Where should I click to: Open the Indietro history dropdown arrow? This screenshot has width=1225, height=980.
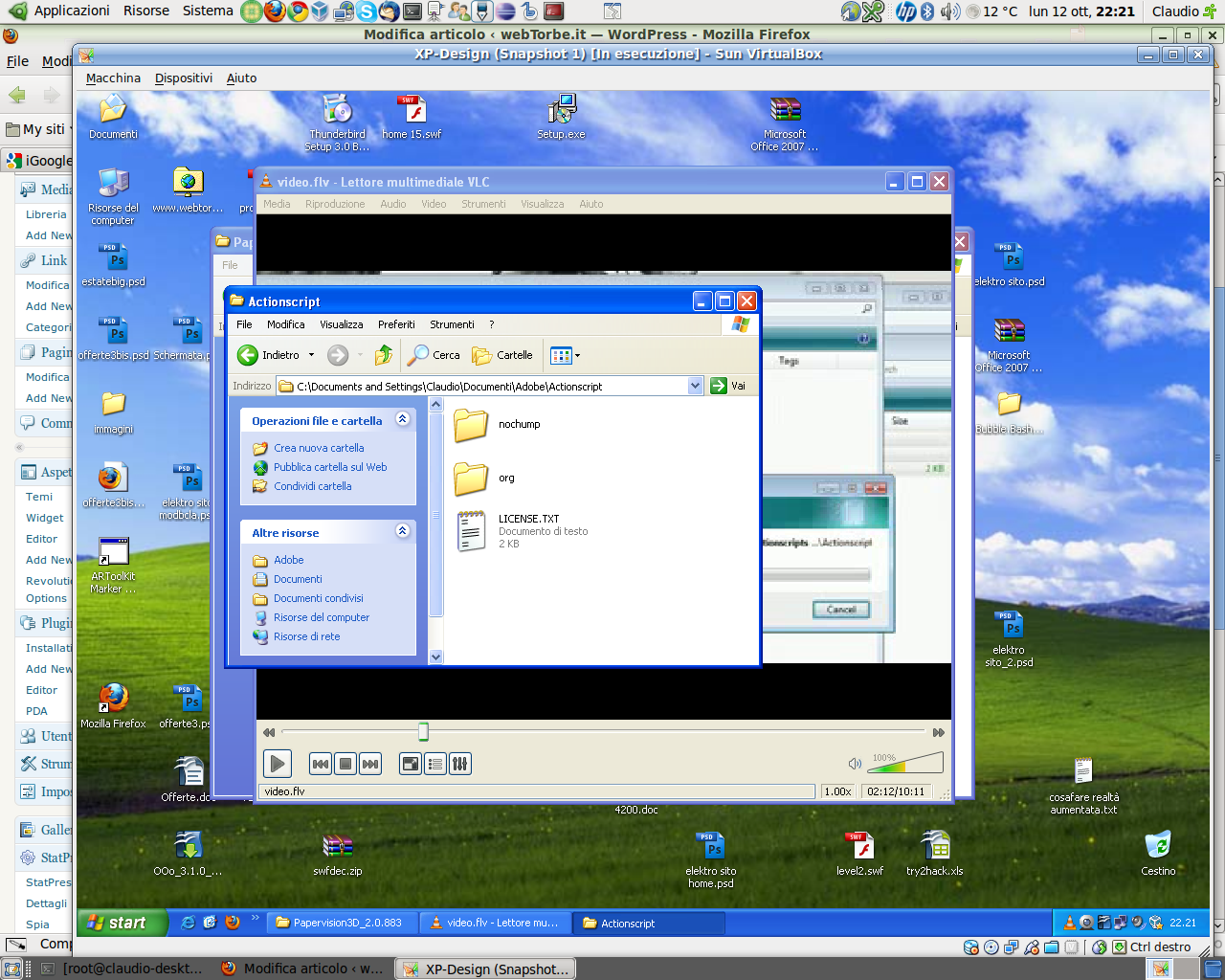coord(311,355)
